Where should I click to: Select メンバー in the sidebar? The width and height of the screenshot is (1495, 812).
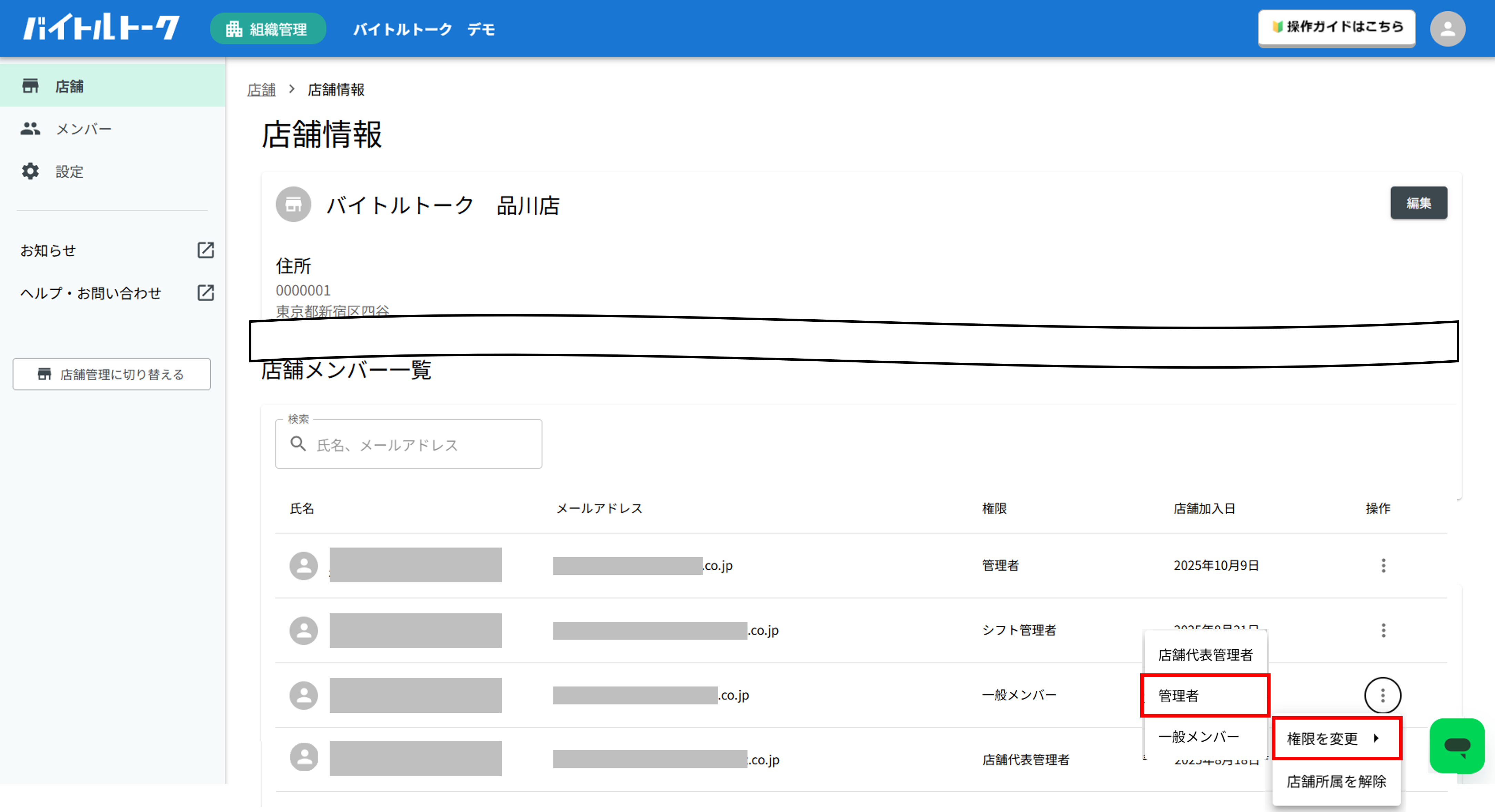click(113, 129)
